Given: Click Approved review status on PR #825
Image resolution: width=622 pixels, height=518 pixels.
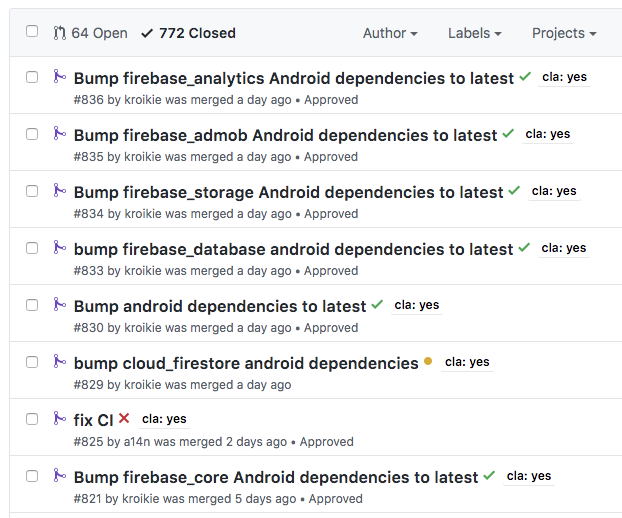Looking at the screenshot, I should [326, 442].
